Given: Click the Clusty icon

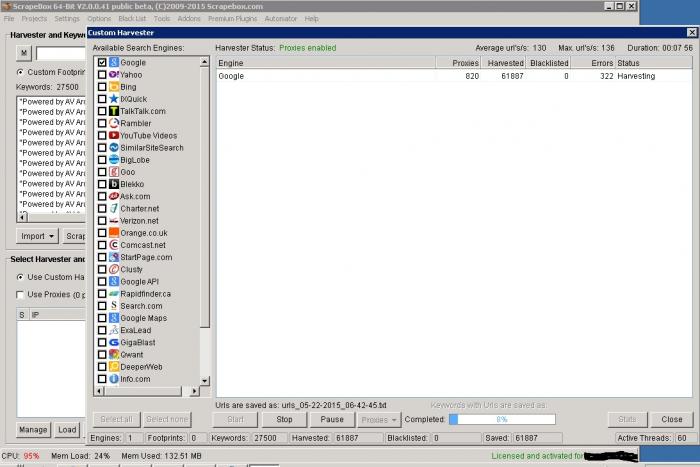Looking at the screenshot, I should (114, 269).
